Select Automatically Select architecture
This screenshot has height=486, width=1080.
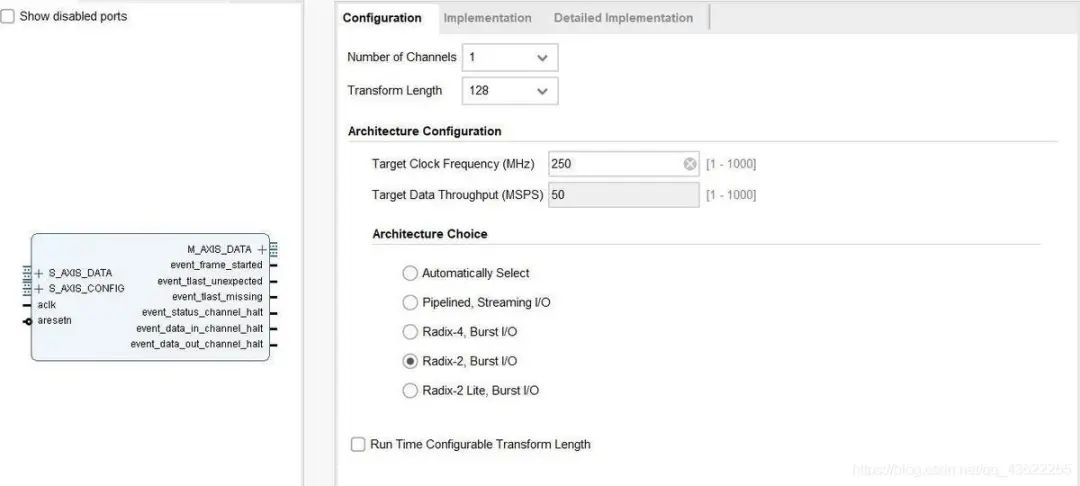pyautogui.click(x=410, y=273)
